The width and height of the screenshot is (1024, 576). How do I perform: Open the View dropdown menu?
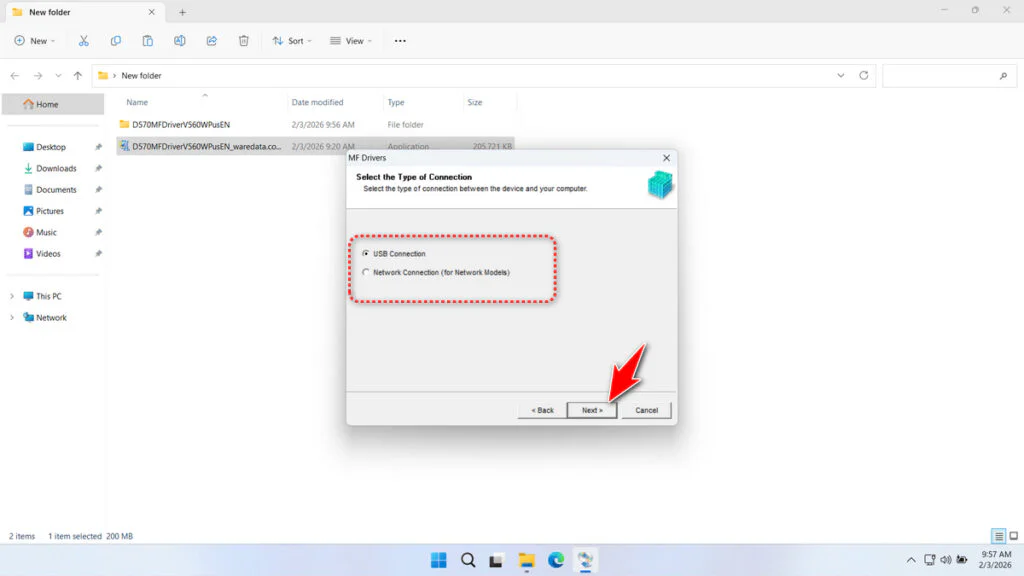[x=352, y=40]
